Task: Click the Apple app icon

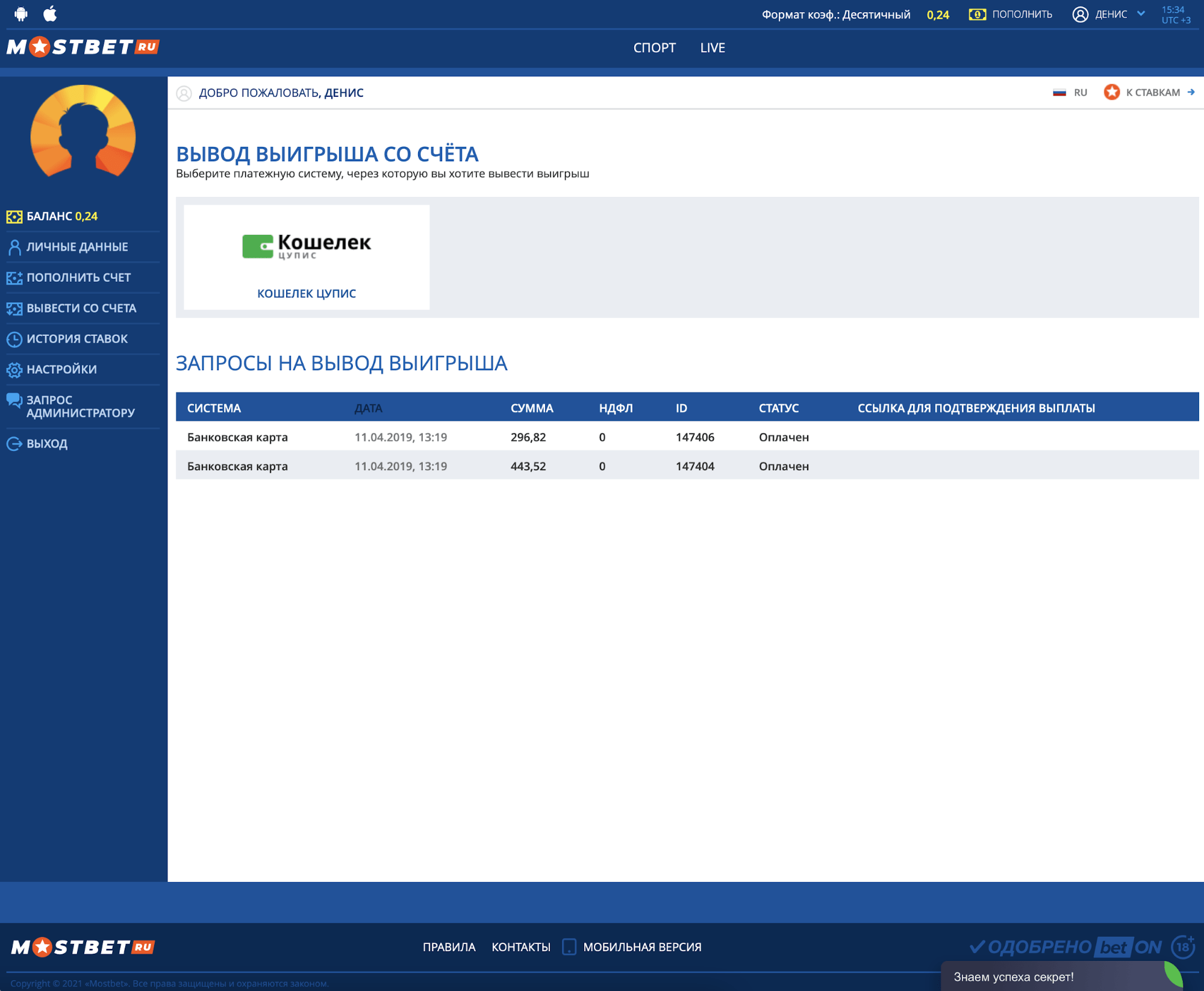Action: (x=50, y=14)
